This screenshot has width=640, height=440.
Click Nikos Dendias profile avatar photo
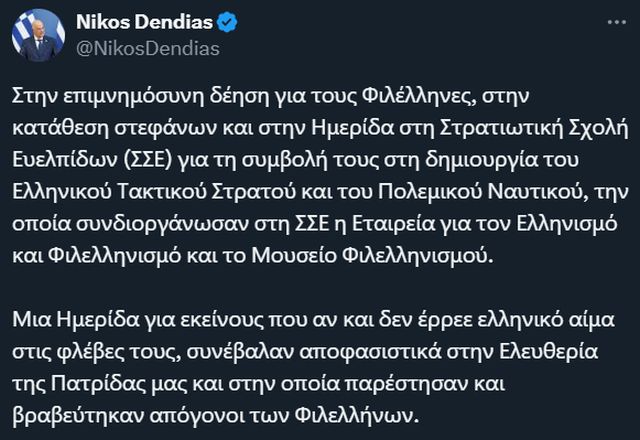[x=38, y=36]
